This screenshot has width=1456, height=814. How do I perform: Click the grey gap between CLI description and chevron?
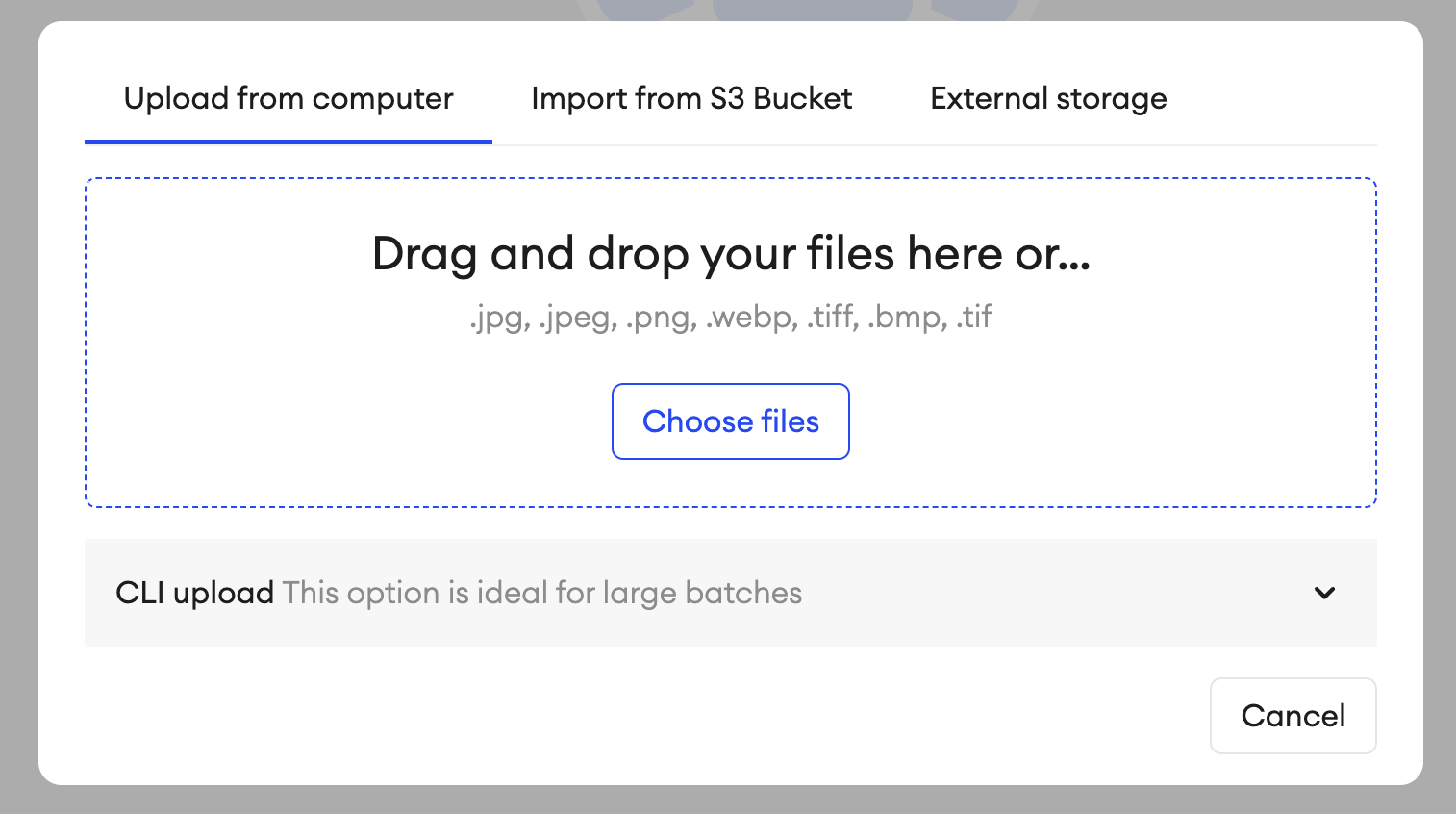1058,593
